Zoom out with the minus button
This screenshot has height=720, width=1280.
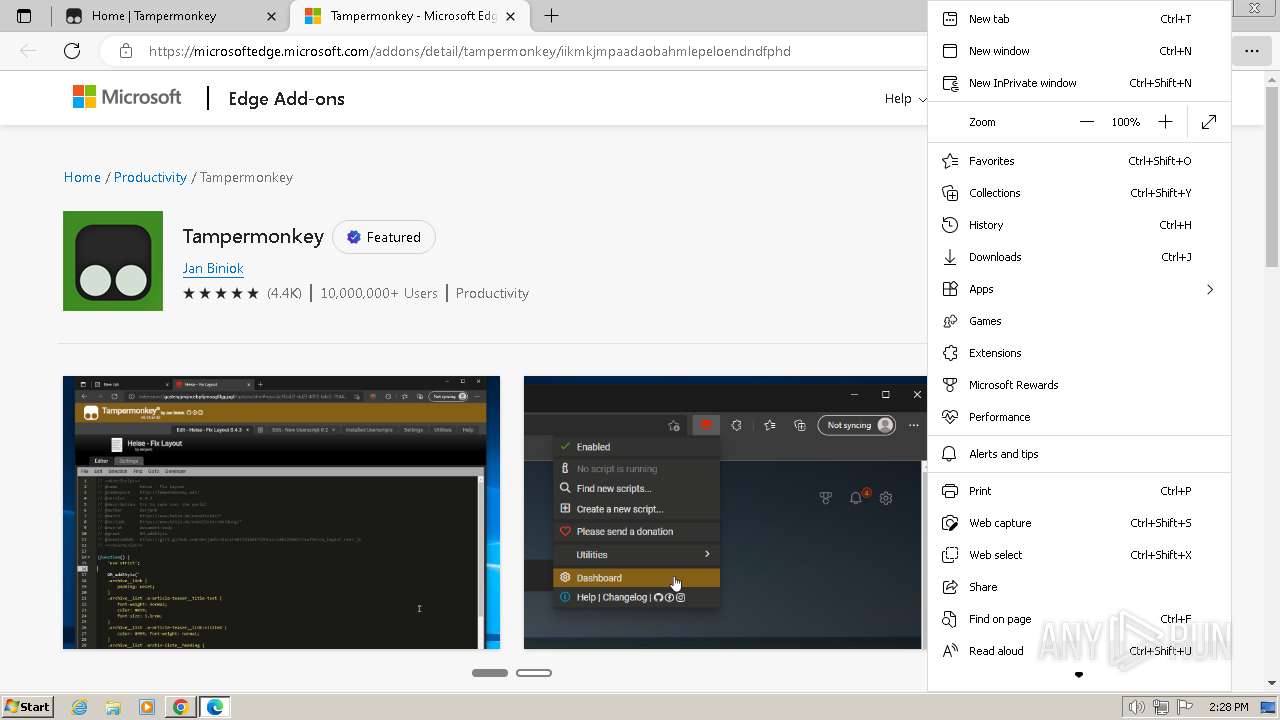click(1087, 122)
